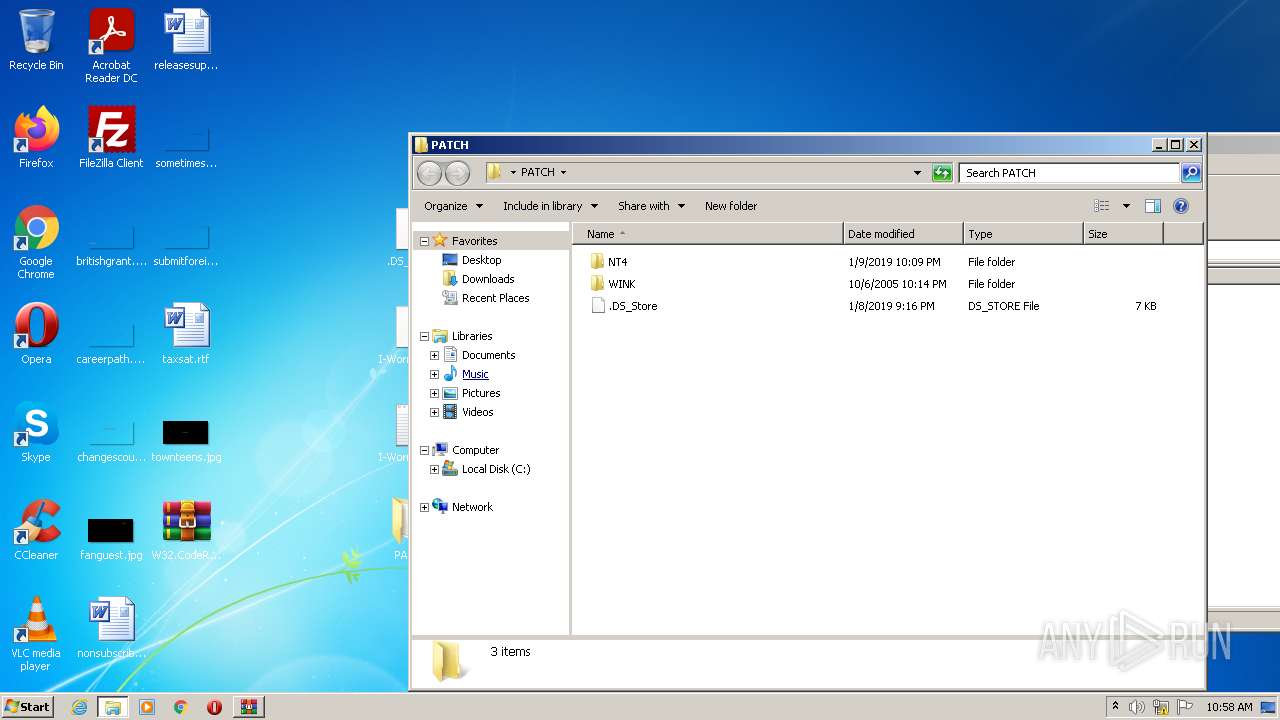Viewport: 1280px width, 720px height.
Task: Click the Search PATCH input field
Action: coord(1068,173)
